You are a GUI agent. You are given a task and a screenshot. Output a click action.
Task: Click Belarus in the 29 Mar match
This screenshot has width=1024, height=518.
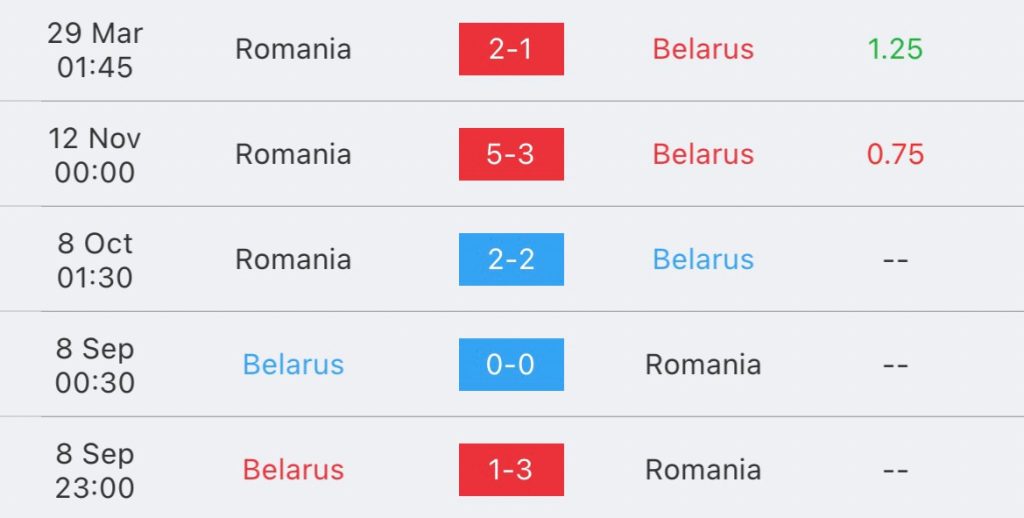coord(703,49)
